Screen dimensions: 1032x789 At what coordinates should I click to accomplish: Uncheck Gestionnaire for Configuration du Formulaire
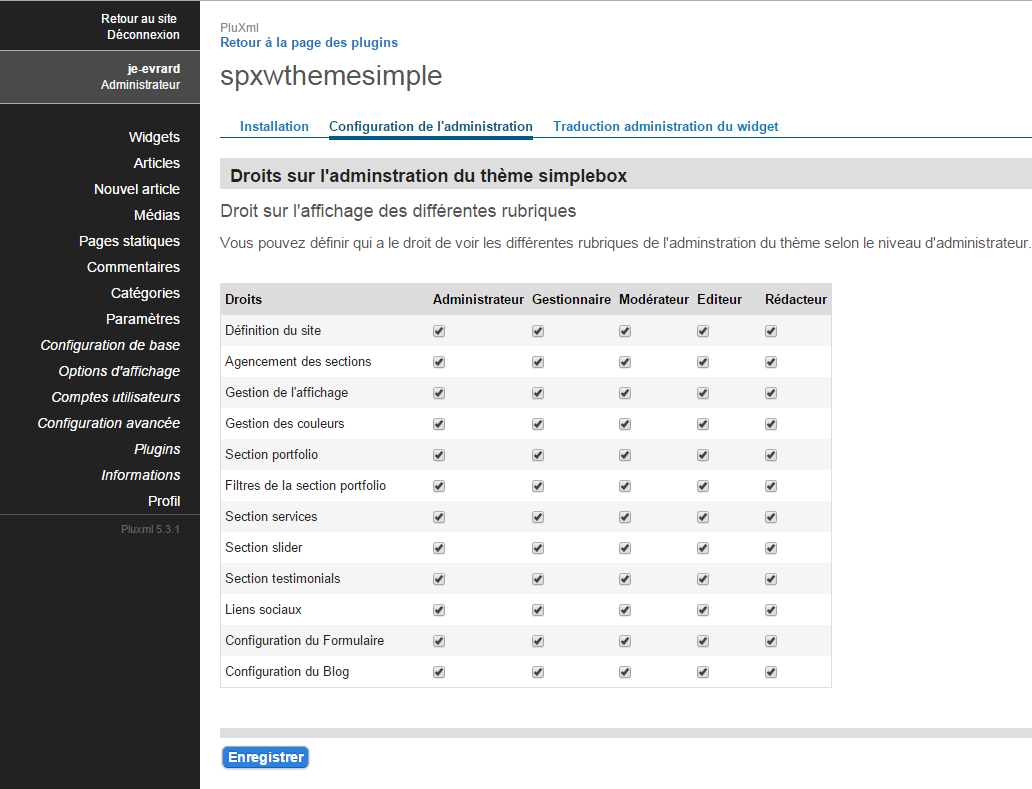tap(538, 641)
